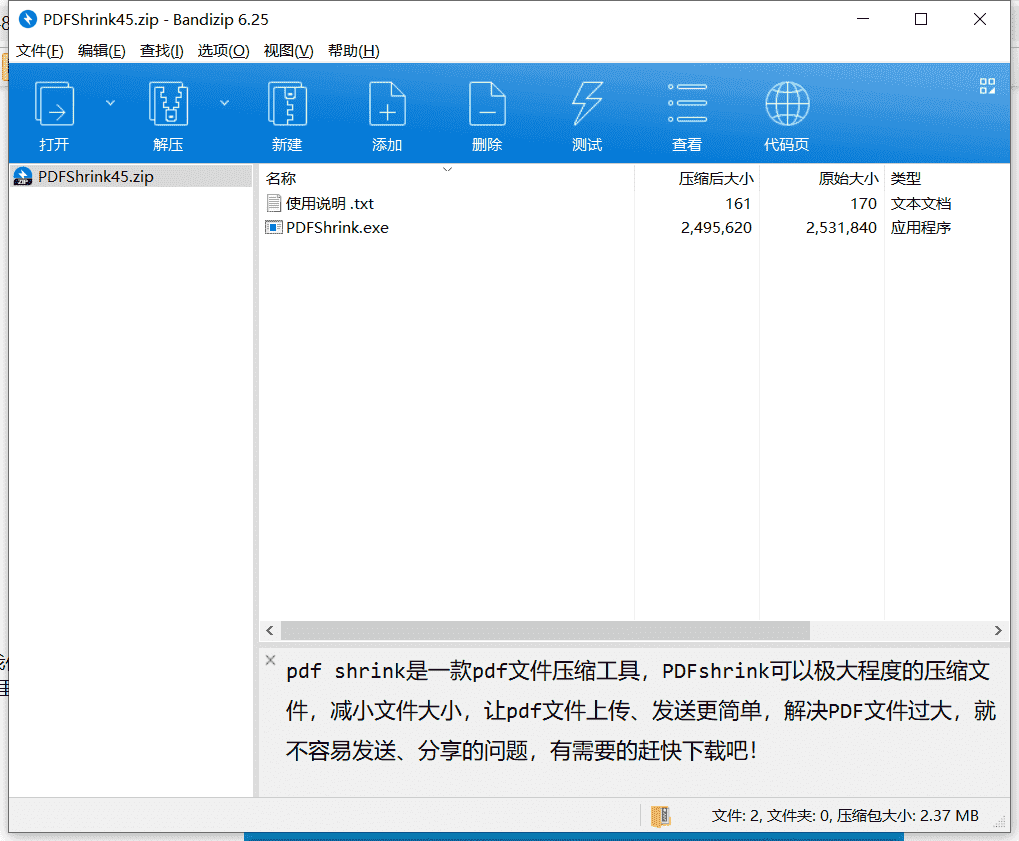This screenshot has width=1019, height=841.
Task: Click the 应用程序 type cell
Action: point(921,227)
